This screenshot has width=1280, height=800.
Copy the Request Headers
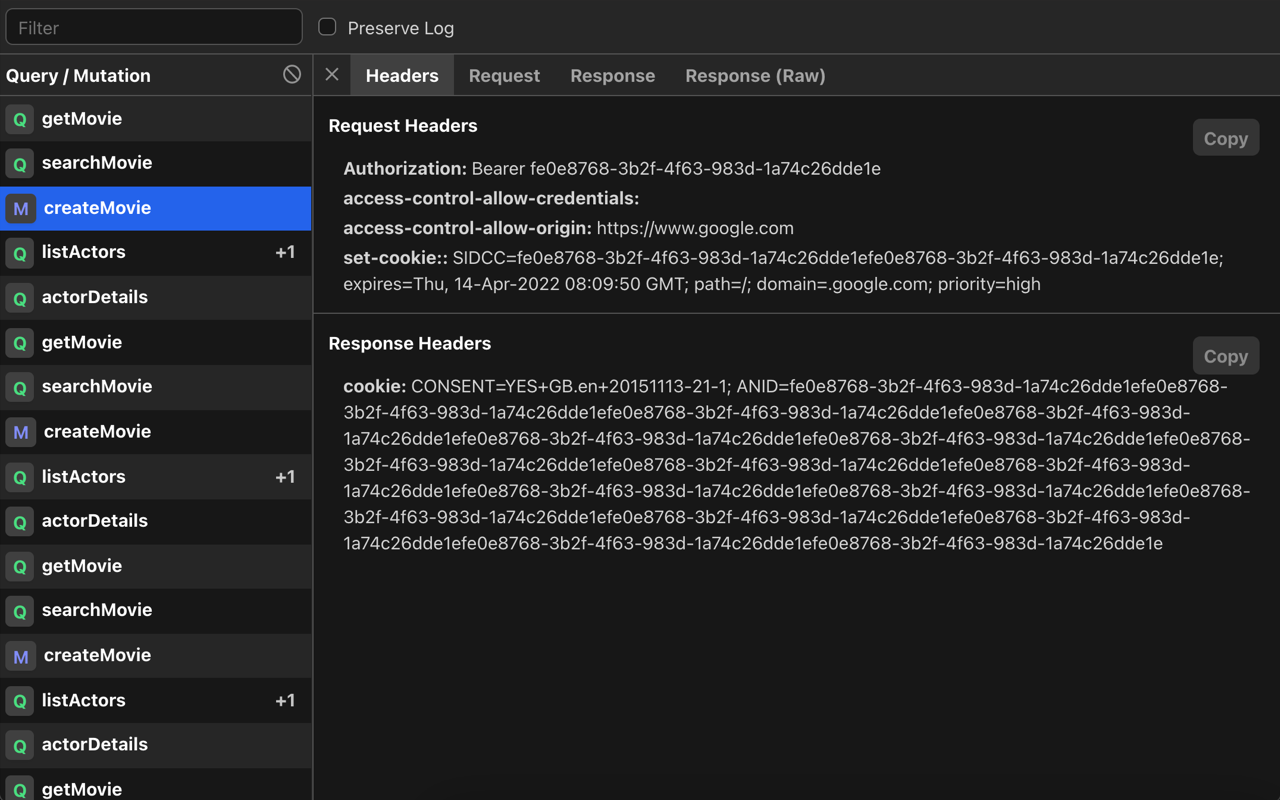[x=1225, y=137]
